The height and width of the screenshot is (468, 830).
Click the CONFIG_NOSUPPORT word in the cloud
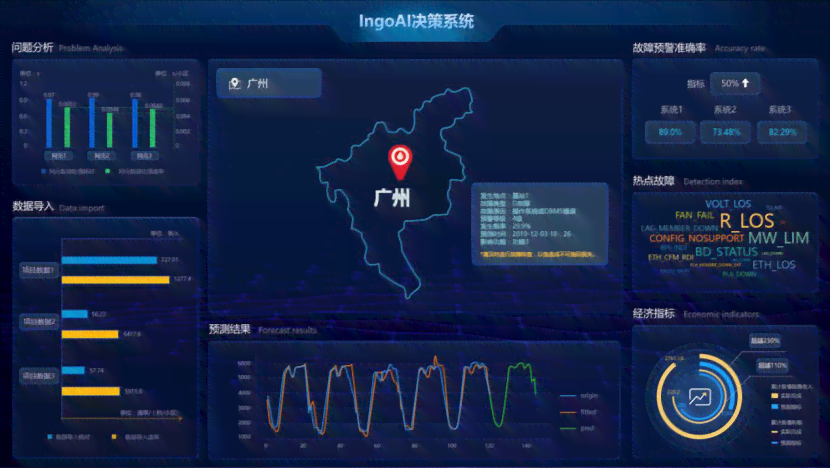(x=697, y=238)
